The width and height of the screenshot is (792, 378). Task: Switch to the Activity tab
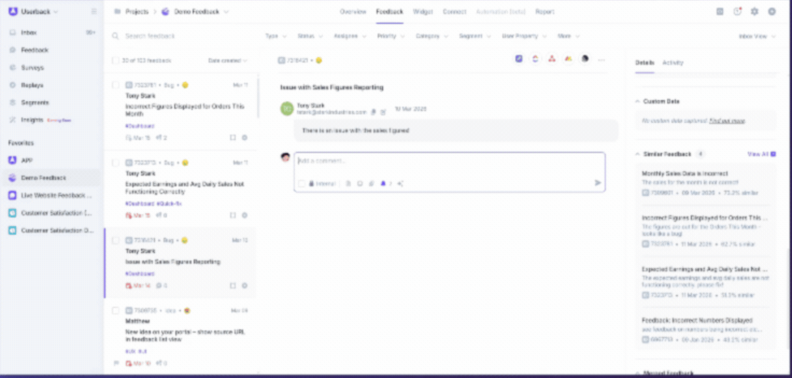tap(673, 63)
